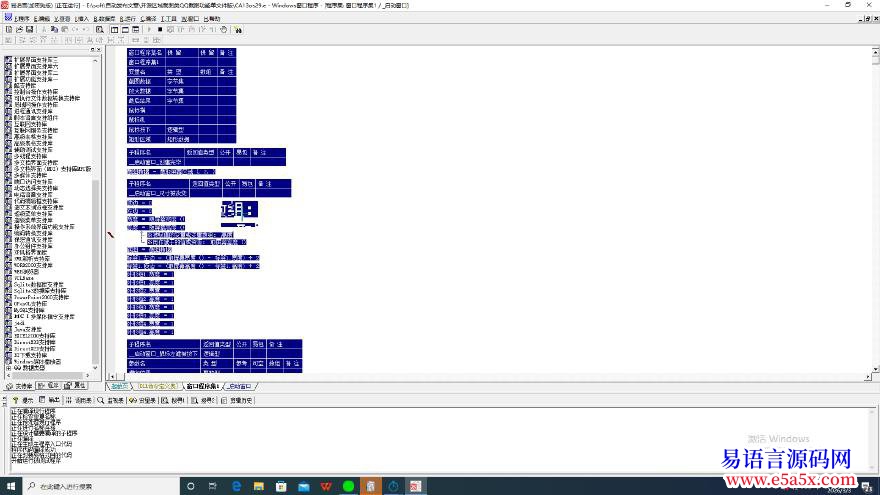
Task: Open Microsoft Edge from taskbar
Action: [x=237, y=486]
